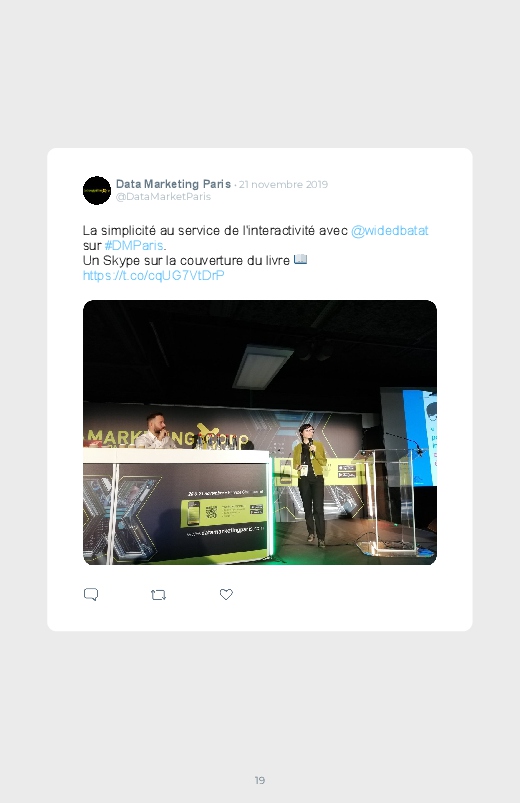
Task: Click the reply speech bubble icon
Action: click(x=91, y=594)
